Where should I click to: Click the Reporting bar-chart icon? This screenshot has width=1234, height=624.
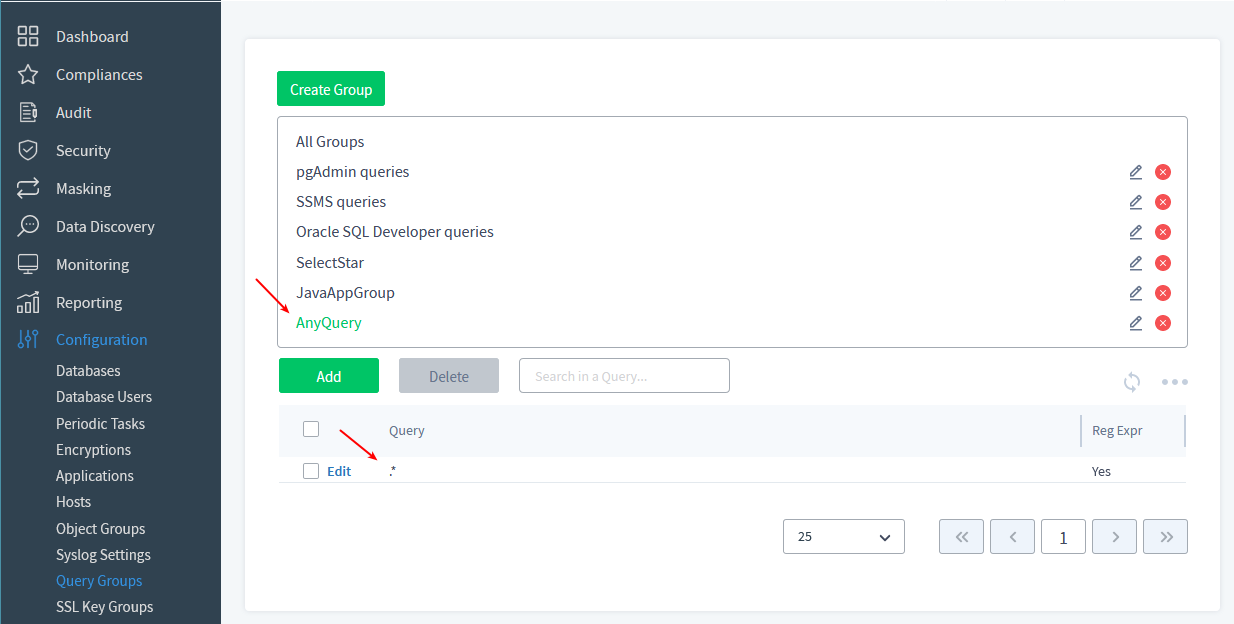point(27,302)
